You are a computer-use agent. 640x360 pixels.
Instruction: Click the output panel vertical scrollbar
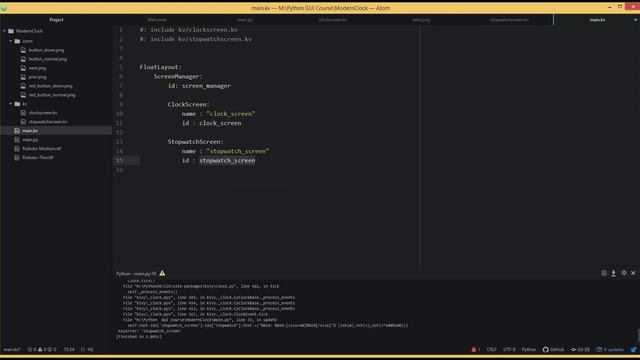638,336
